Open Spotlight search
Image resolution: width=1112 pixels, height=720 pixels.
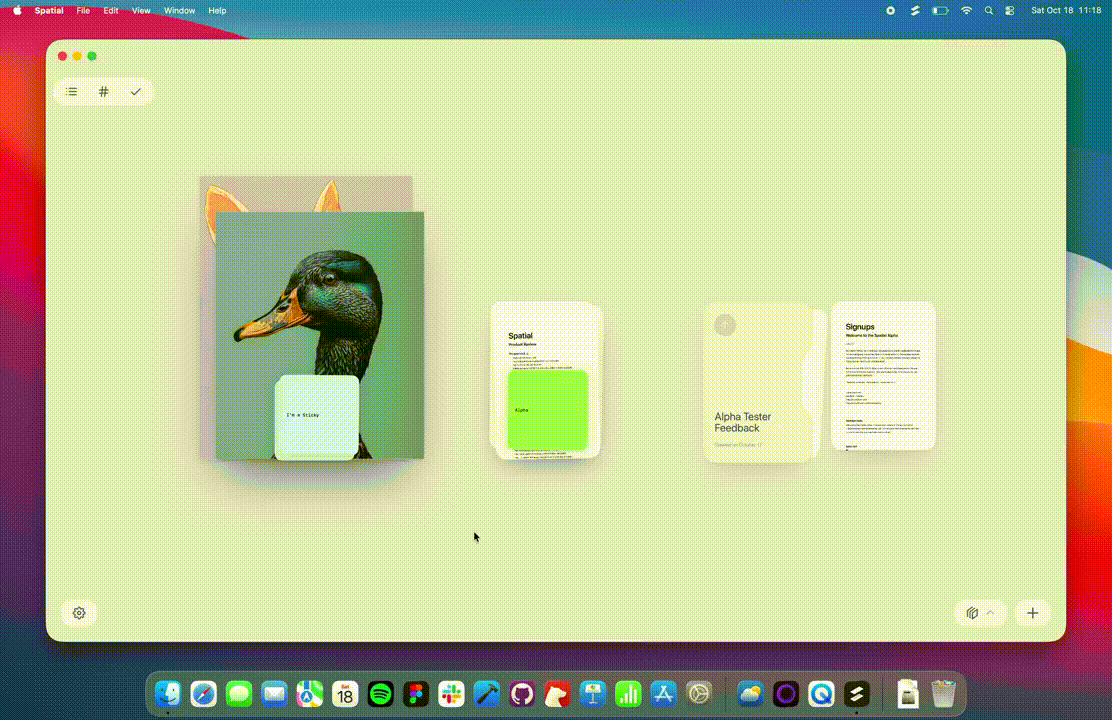tap(988, 11)
